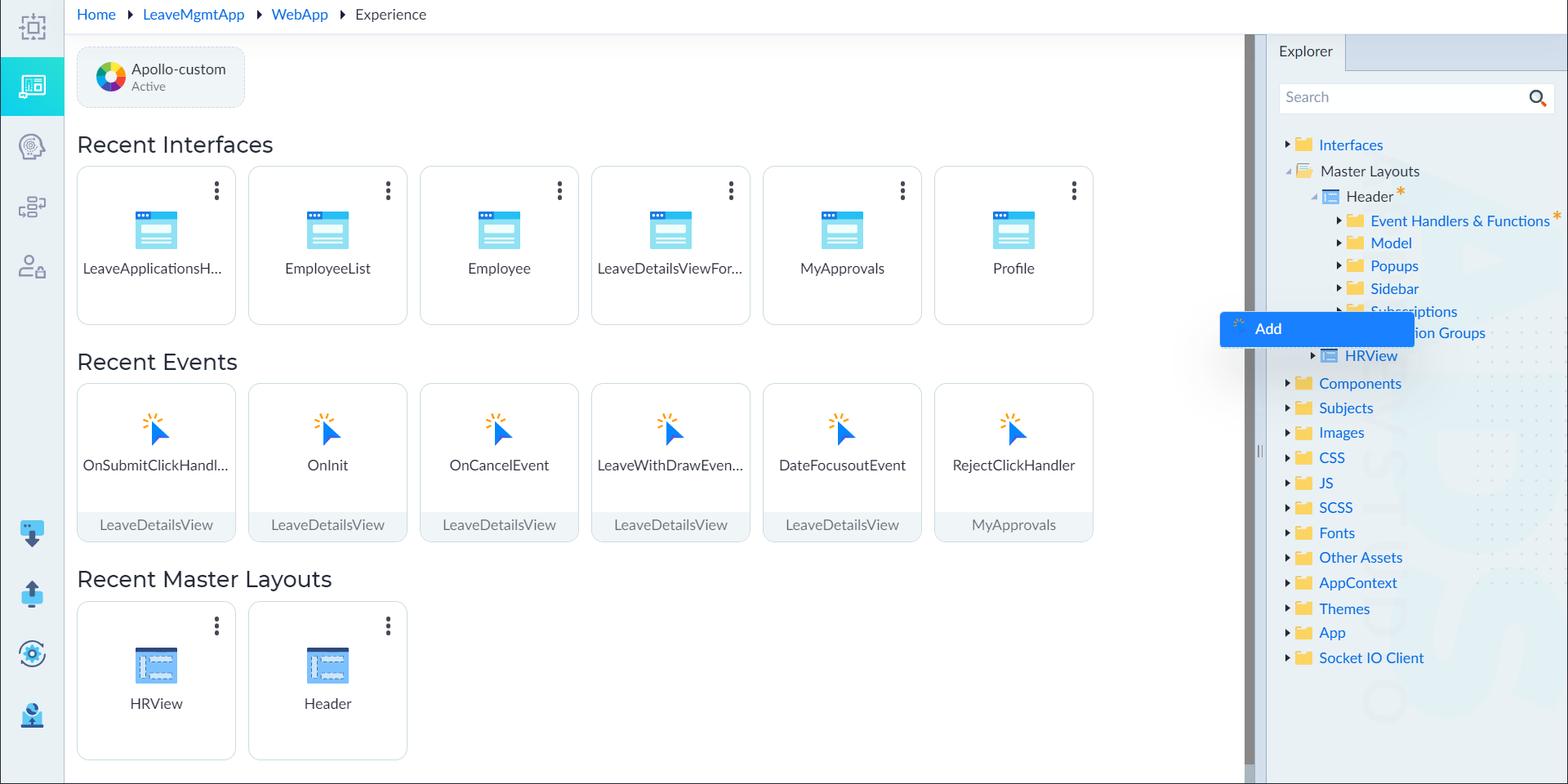Go to LeaveMgmtApp breadcrumb link
1568x784 pixels.
coord(194,15)
